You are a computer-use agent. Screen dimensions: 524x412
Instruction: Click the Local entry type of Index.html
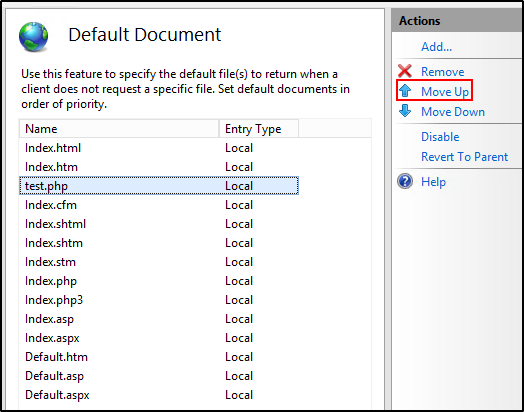[x=239, y=148]
